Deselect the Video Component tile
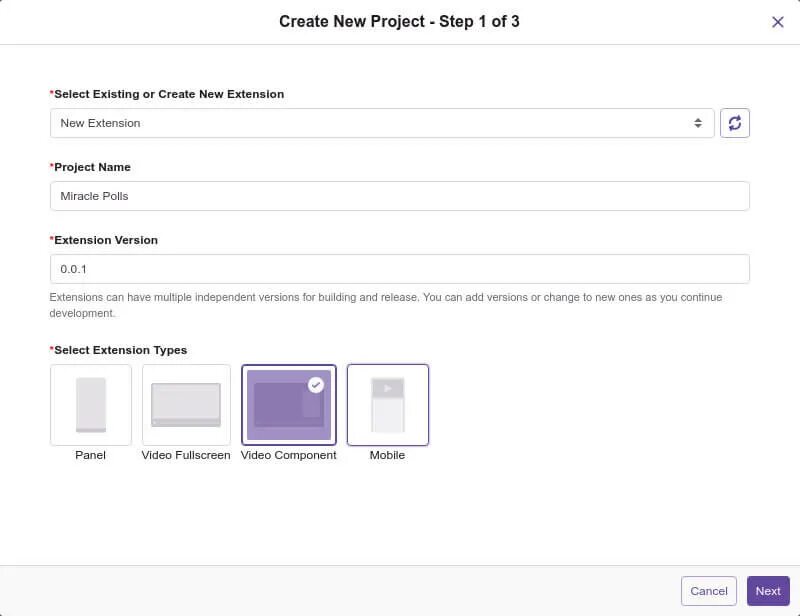The height and width of the screenshot is (616, 800). [x=289, y=404]
